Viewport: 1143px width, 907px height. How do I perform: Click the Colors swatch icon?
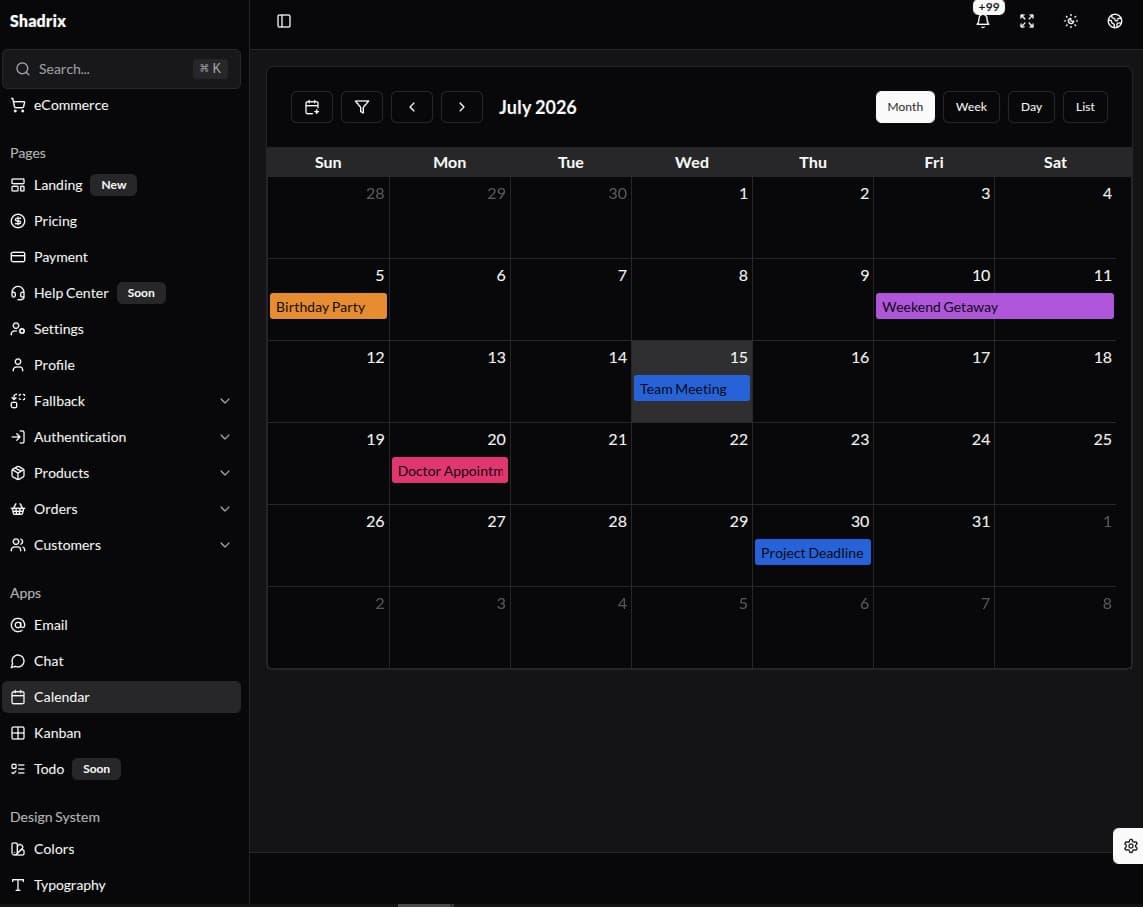(x=18, y=849)
